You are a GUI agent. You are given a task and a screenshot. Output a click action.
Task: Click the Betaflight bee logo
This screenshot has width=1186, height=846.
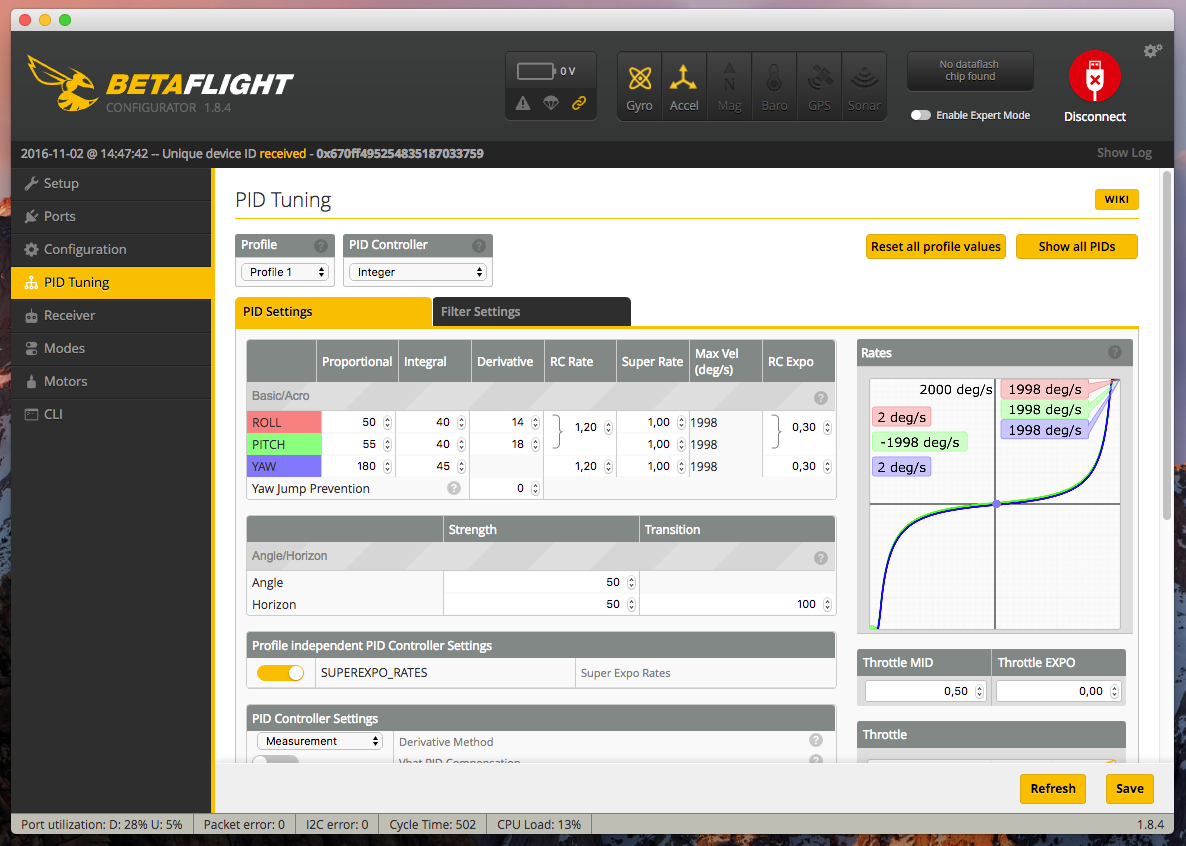click(62, 82)
